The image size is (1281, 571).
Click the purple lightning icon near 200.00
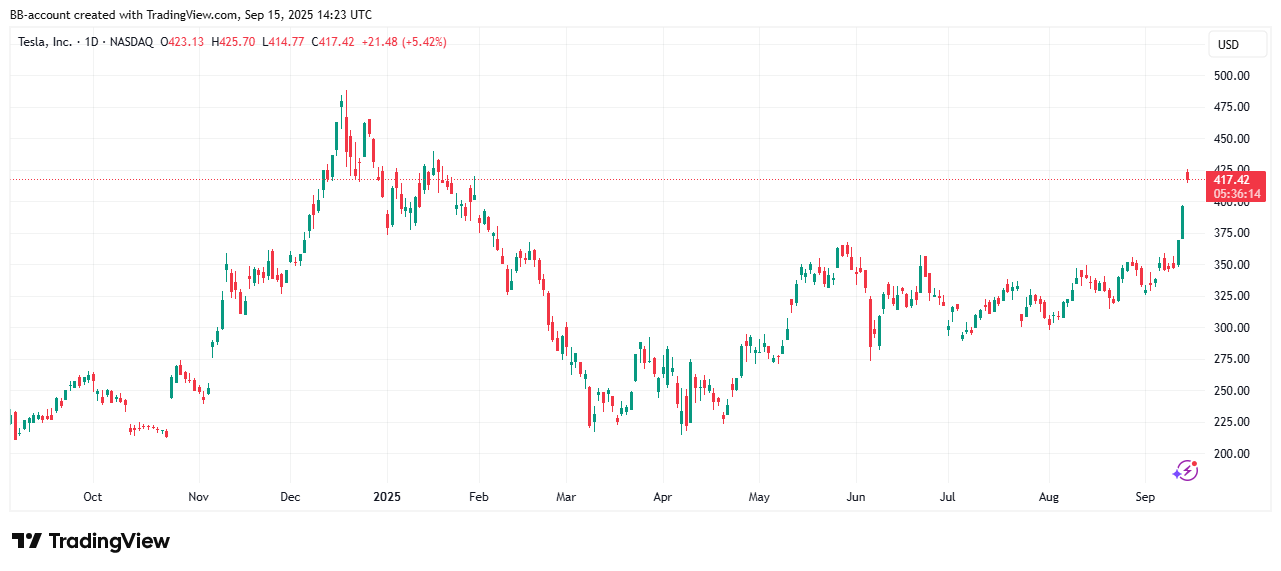[x=1186, y=470]
